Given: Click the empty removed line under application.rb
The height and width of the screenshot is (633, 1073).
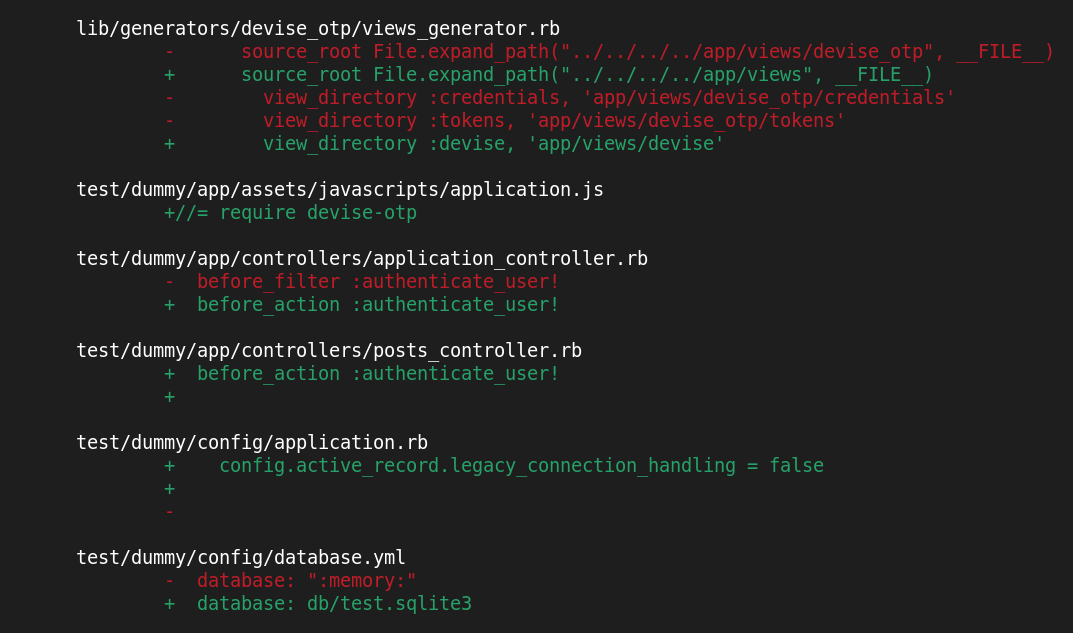Looking at the screenshot, I should tap(170, 512).
